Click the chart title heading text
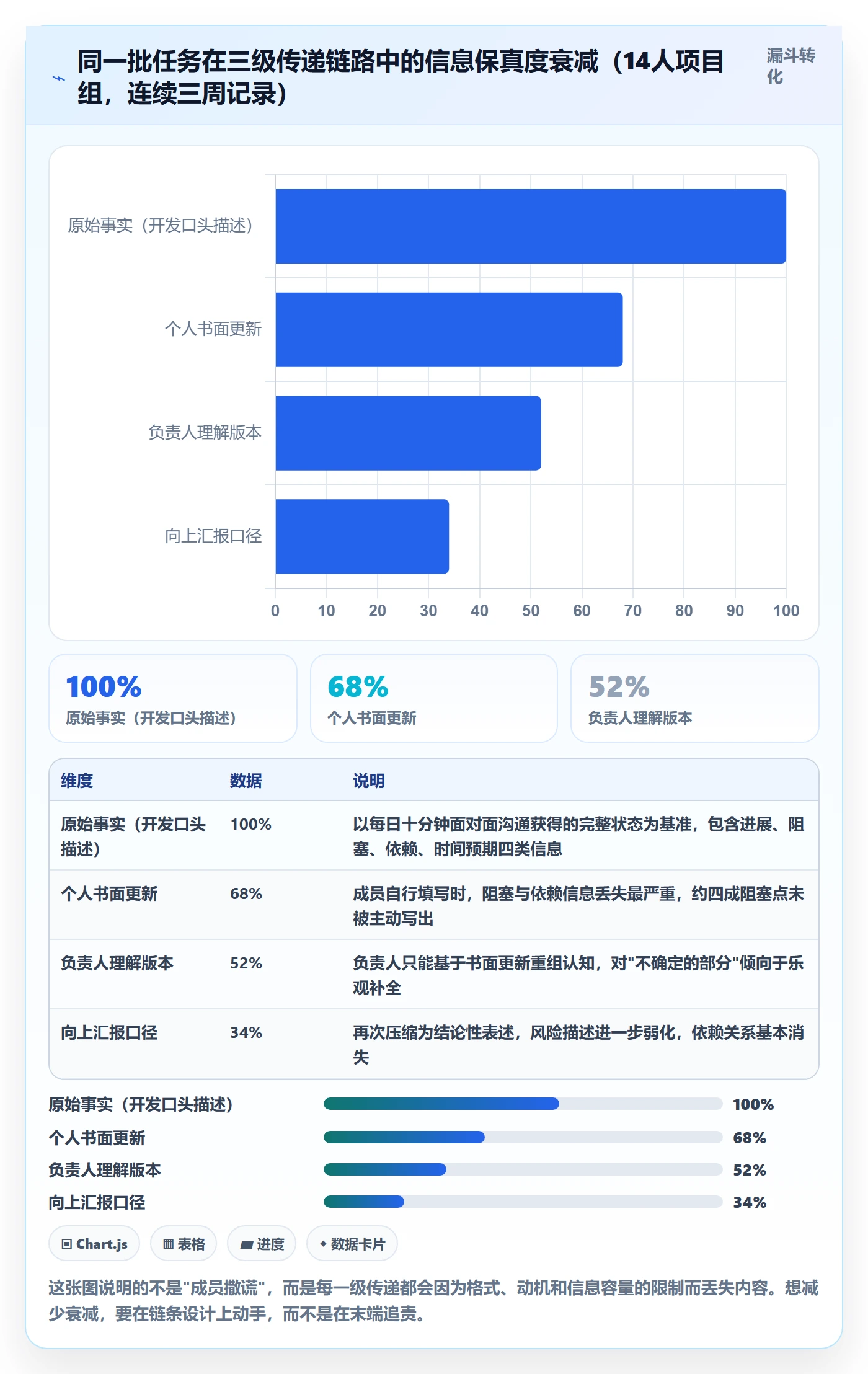 [401, 78]
